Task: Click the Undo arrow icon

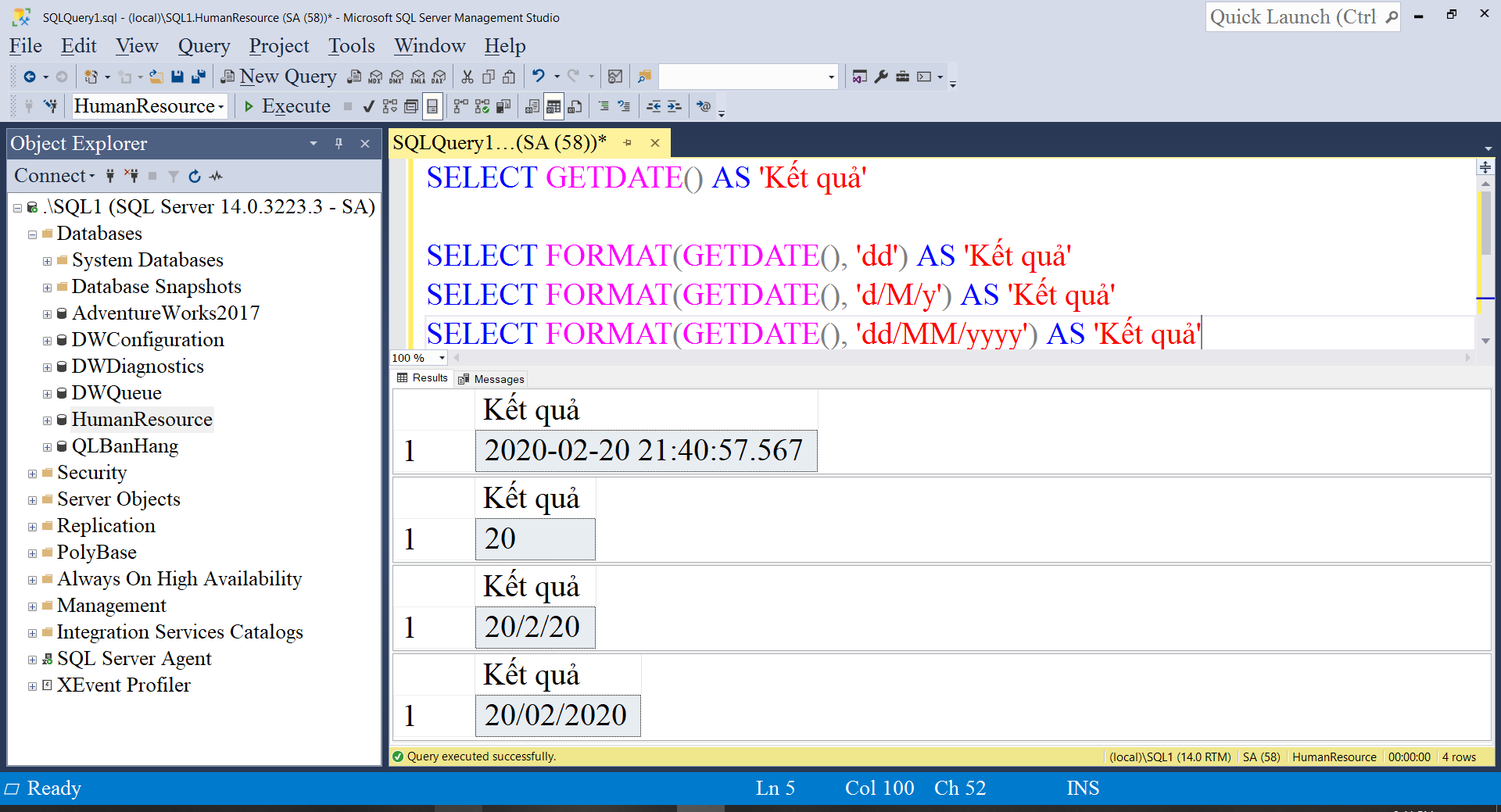Action: point(538,77)
